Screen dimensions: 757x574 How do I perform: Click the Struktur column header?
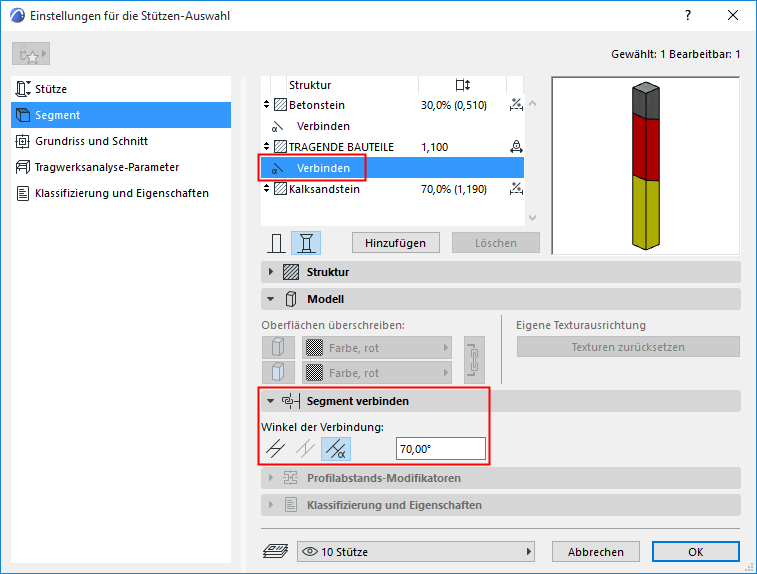[x=310, y=85]
